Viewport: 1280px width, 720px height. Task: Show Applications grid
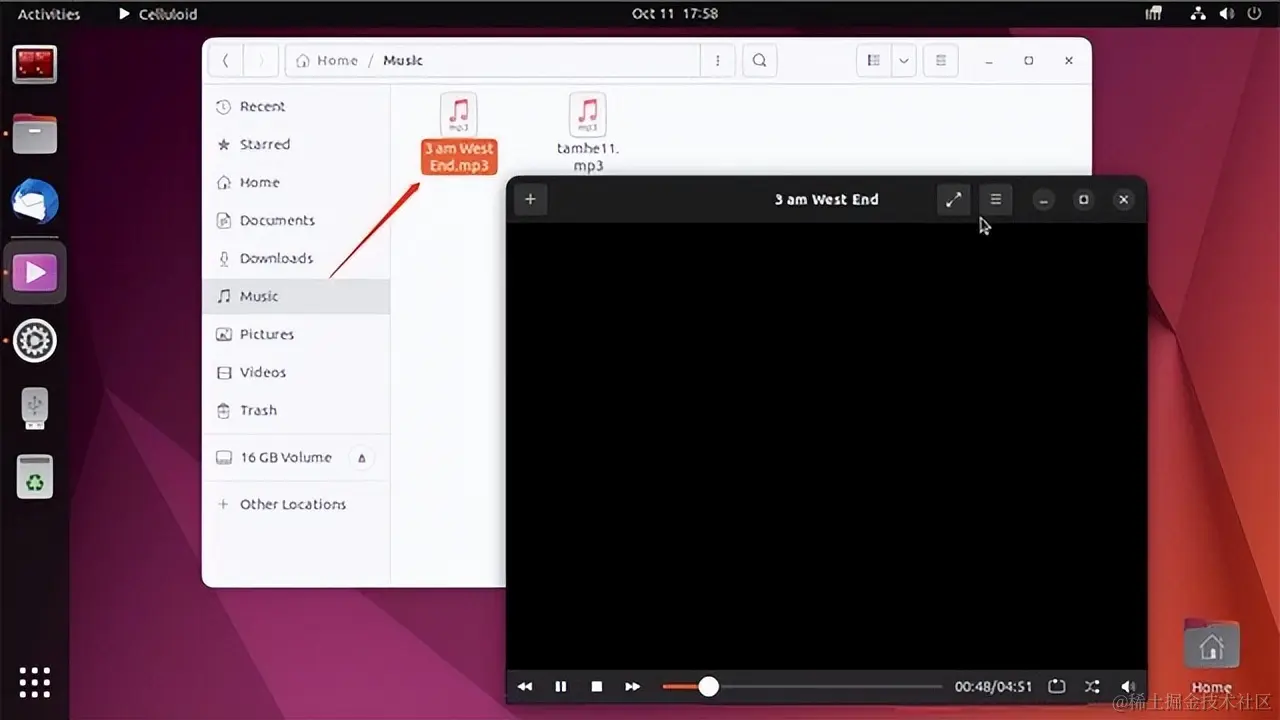pos(35,682)
